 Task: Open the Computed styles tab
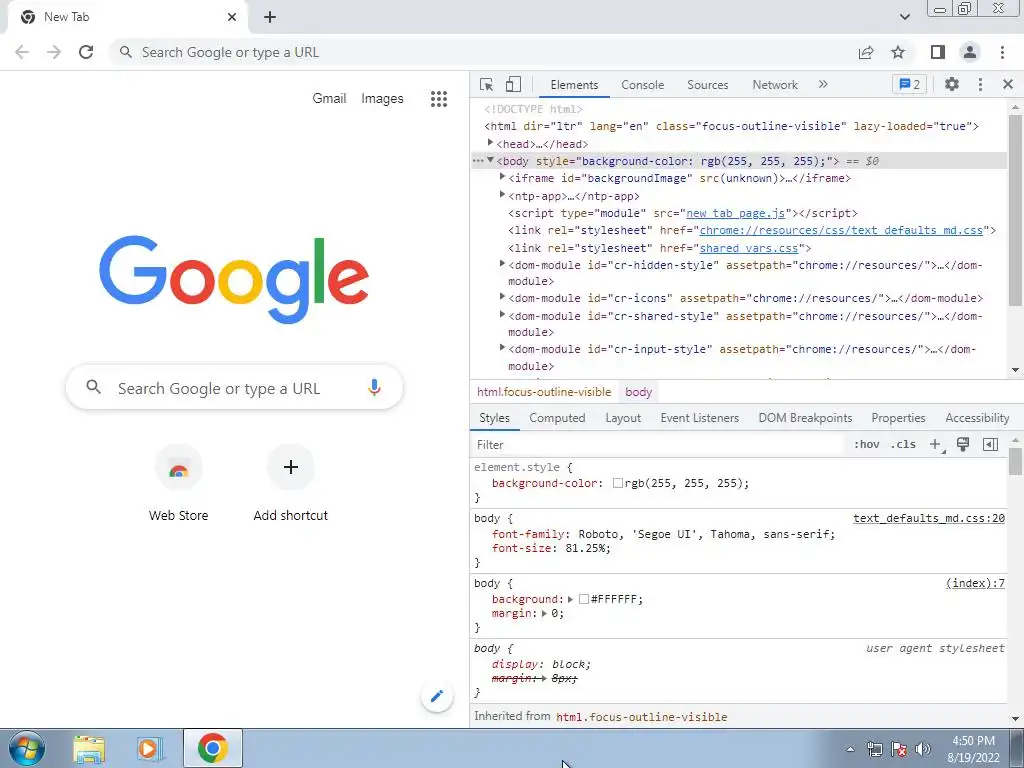click(x=557, y=418)
